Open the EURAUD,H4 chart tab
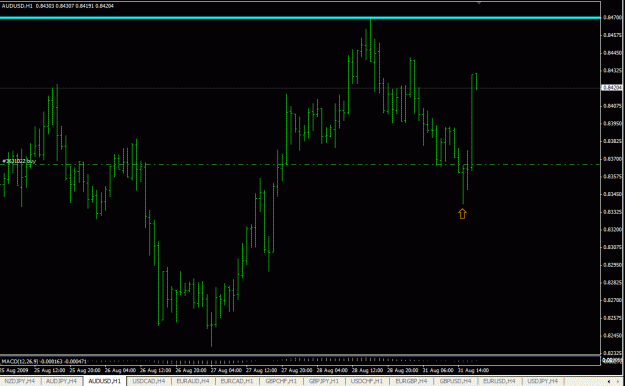Viewport: 625px width, 386px height. click(x=193, y=381)
